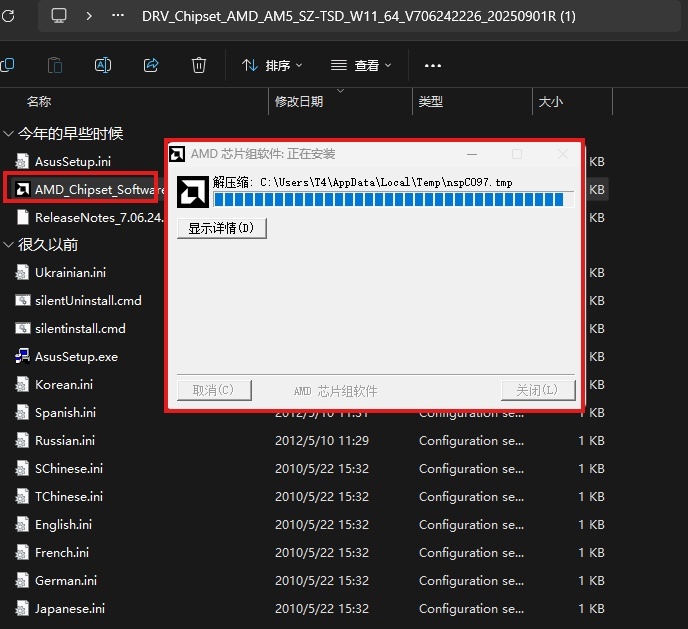Viewport: 688px width, 629px height.
Task: Open the 排序 sort dropdown
Action: pyautogui.click(x=272, y=65)
